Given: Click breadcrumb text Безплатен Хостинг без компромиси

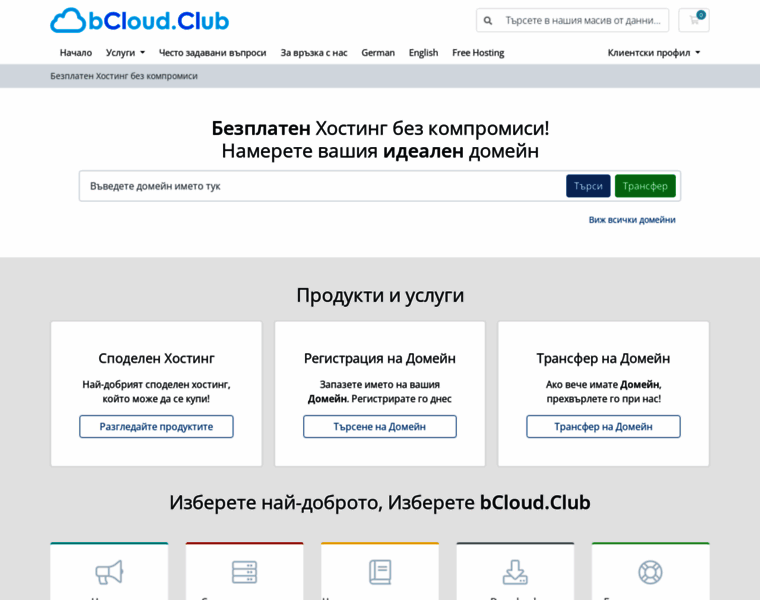Looking at the screenshot, I should tap(124, 76).
